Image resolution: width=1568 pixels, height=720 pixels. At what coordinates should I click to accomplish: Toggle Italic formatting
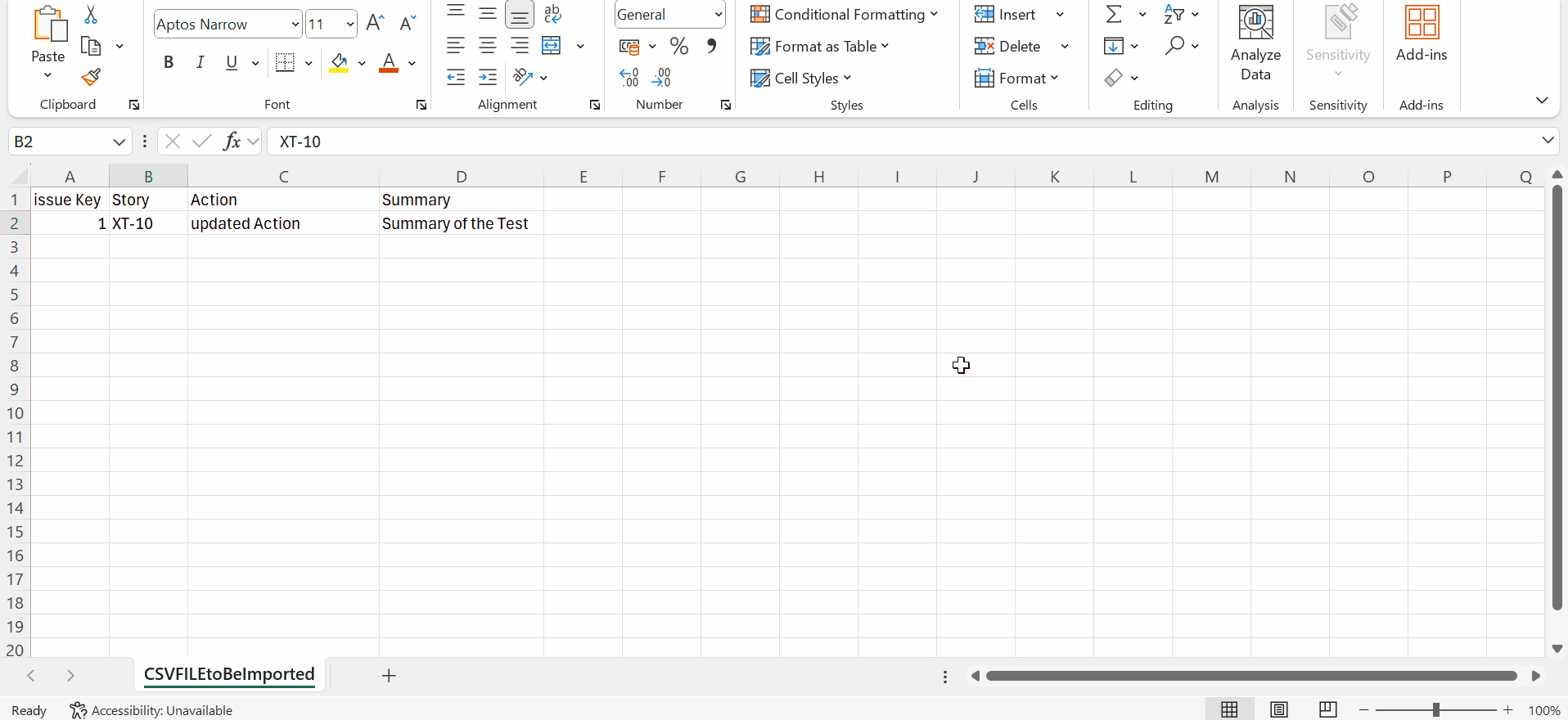coord(200,62)
